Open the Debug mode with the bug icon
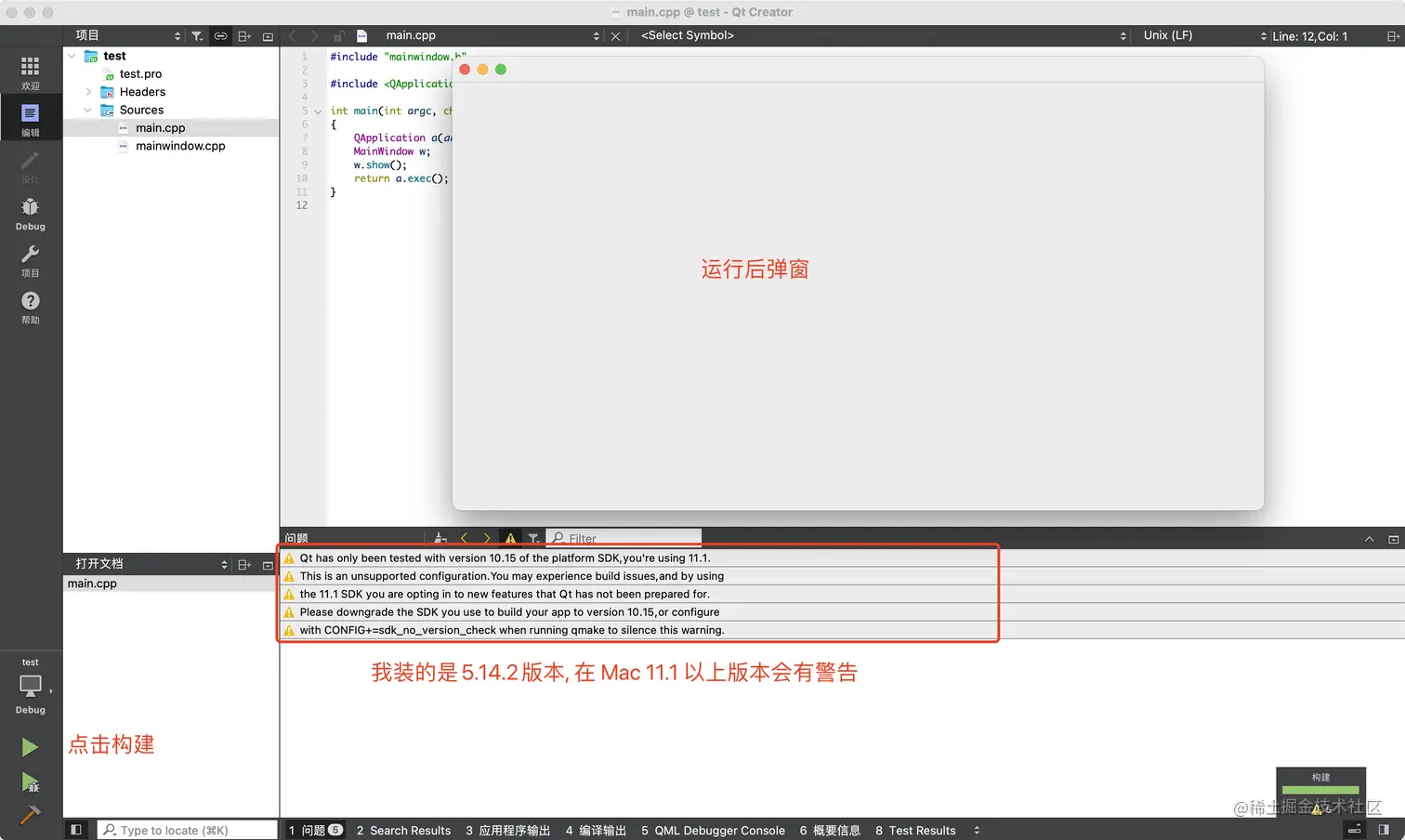 point(31,213)
